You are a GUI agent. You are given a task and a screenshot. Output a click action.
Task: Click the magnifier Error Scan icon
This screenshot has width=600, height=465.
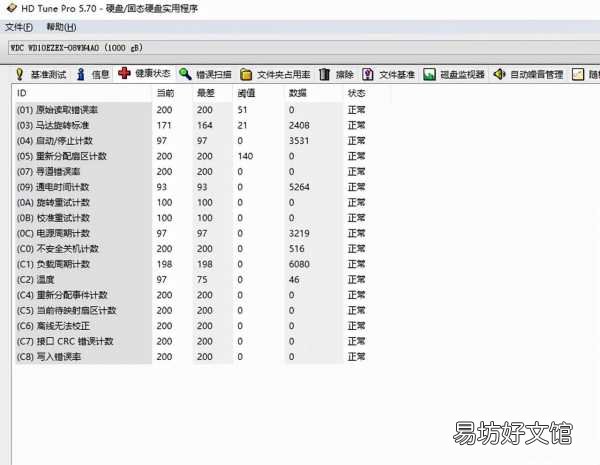point(185,73)
